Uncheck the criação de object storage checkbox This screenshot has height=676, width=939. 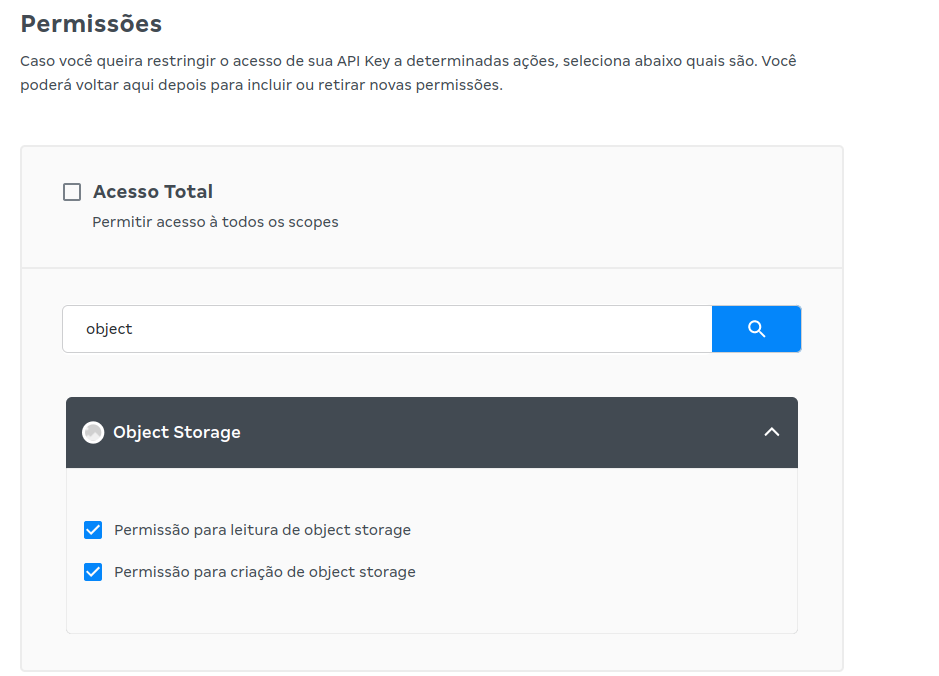tap(93, 572)
